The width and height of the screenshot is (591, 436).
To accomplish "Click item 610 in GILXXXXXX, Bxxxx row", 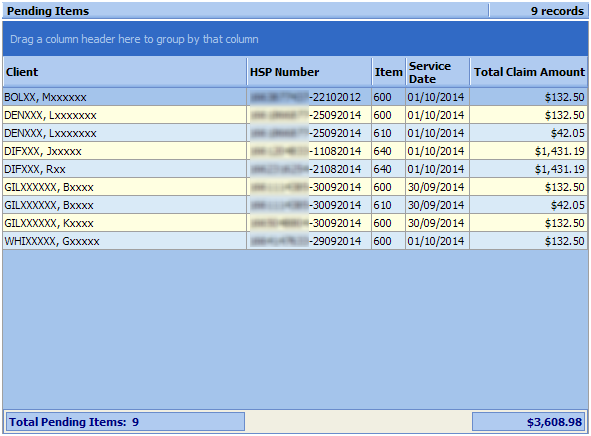I will coord(389,205).
